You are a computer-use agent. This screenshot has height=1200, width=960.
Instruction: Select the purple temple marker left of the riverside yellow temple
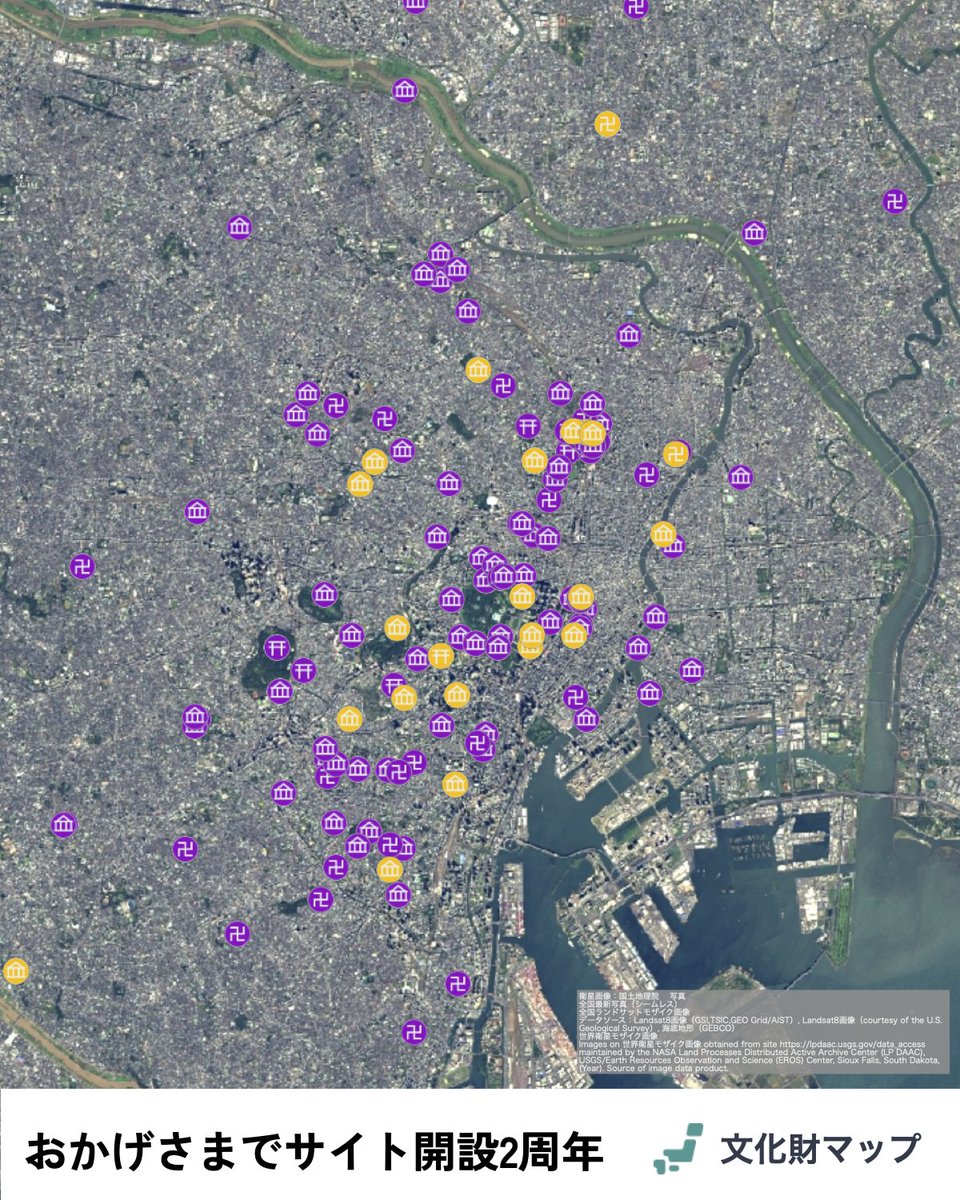[x=647, y=474]
